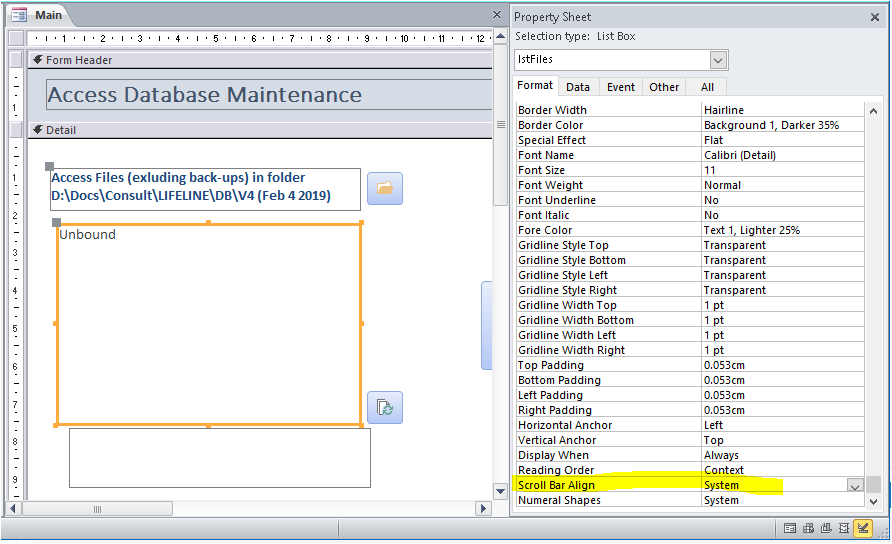Click the Property Sheet scroll down arrow
892x544 pixels.
point(873,501)
